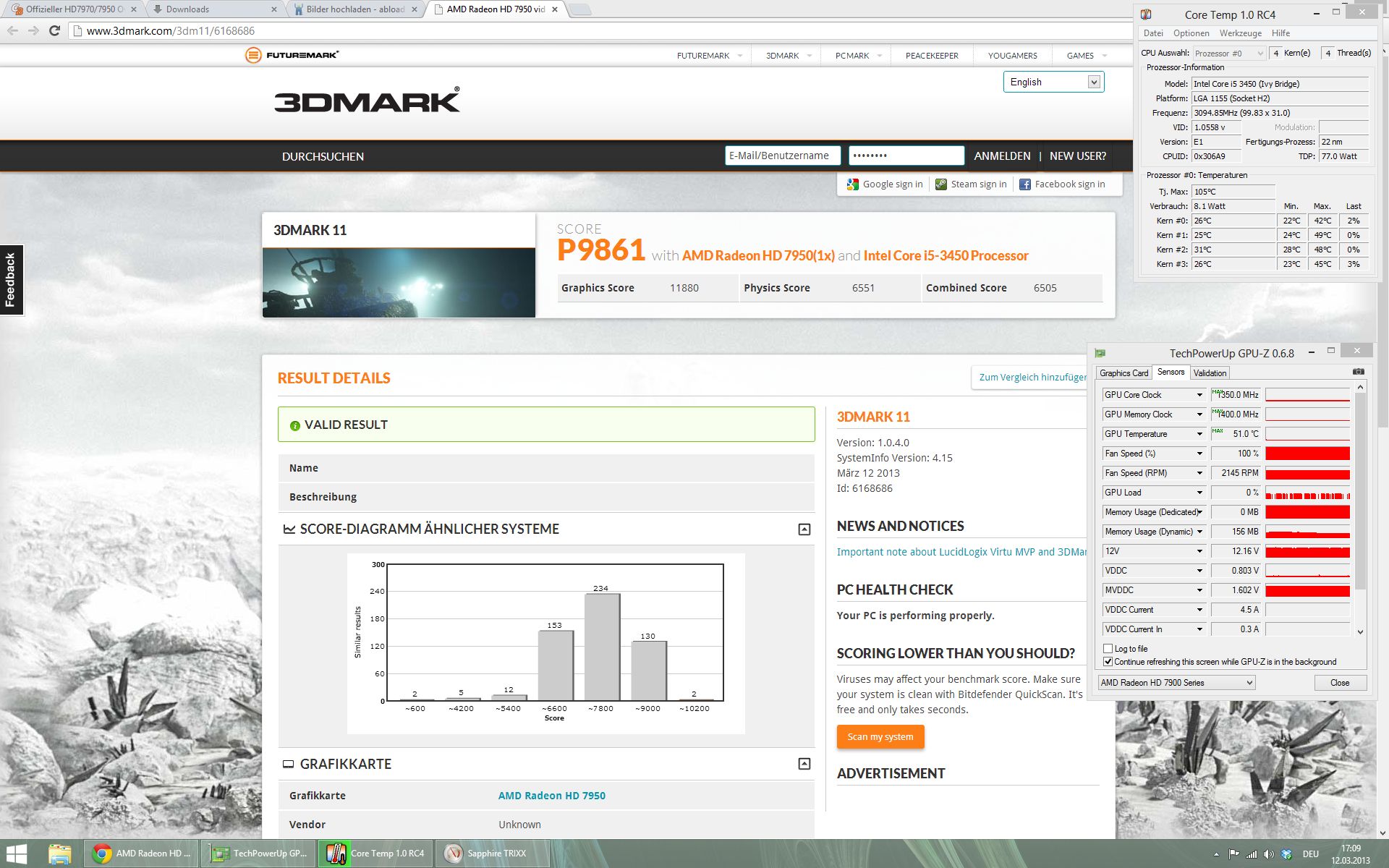Uncheck Continue refreshing in background checkbox
The image size is (1389, 868).
1108,662
